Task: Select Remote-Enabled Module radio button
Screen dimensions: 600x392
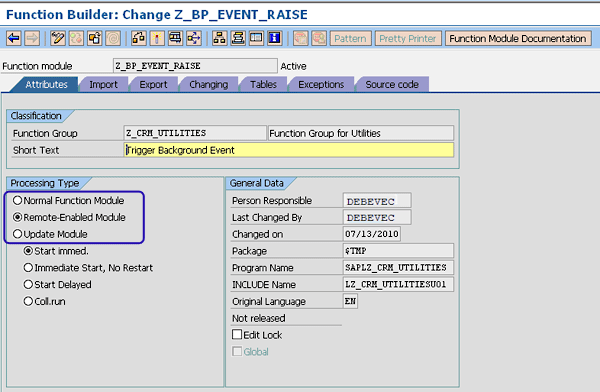Action: coord(17,217)
